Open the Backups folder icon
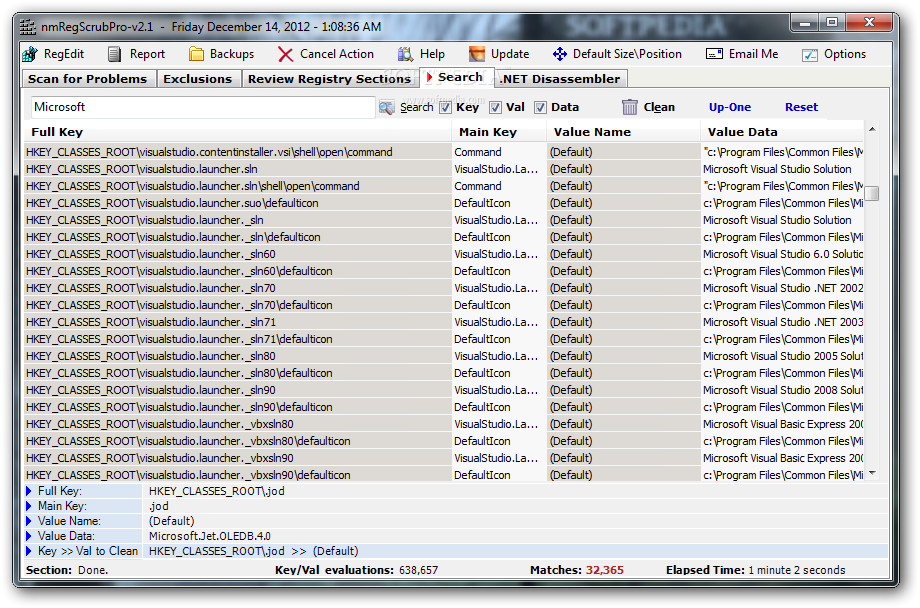This screenshot has height=608, width=920. [196, 55]
